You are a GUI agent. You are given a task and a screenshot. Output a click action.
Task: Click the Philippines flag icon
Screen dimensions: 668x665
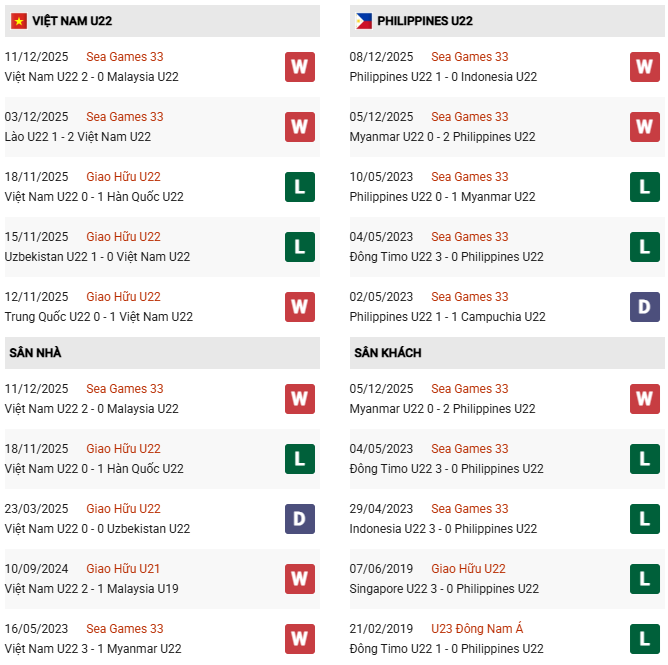tap(364, 20)
